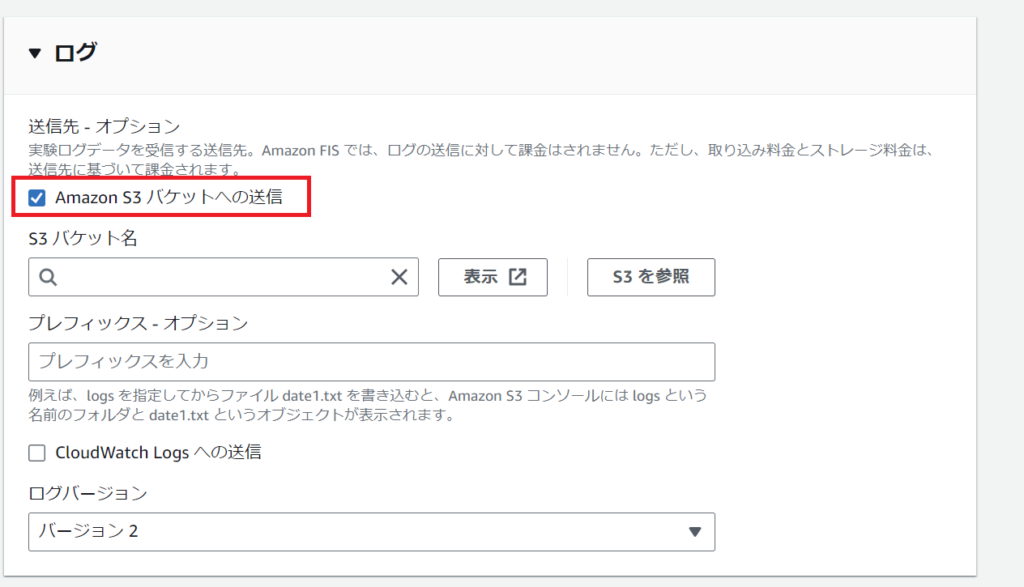Click the 表示 button
1024x587 pixels.
coord(493,277)
